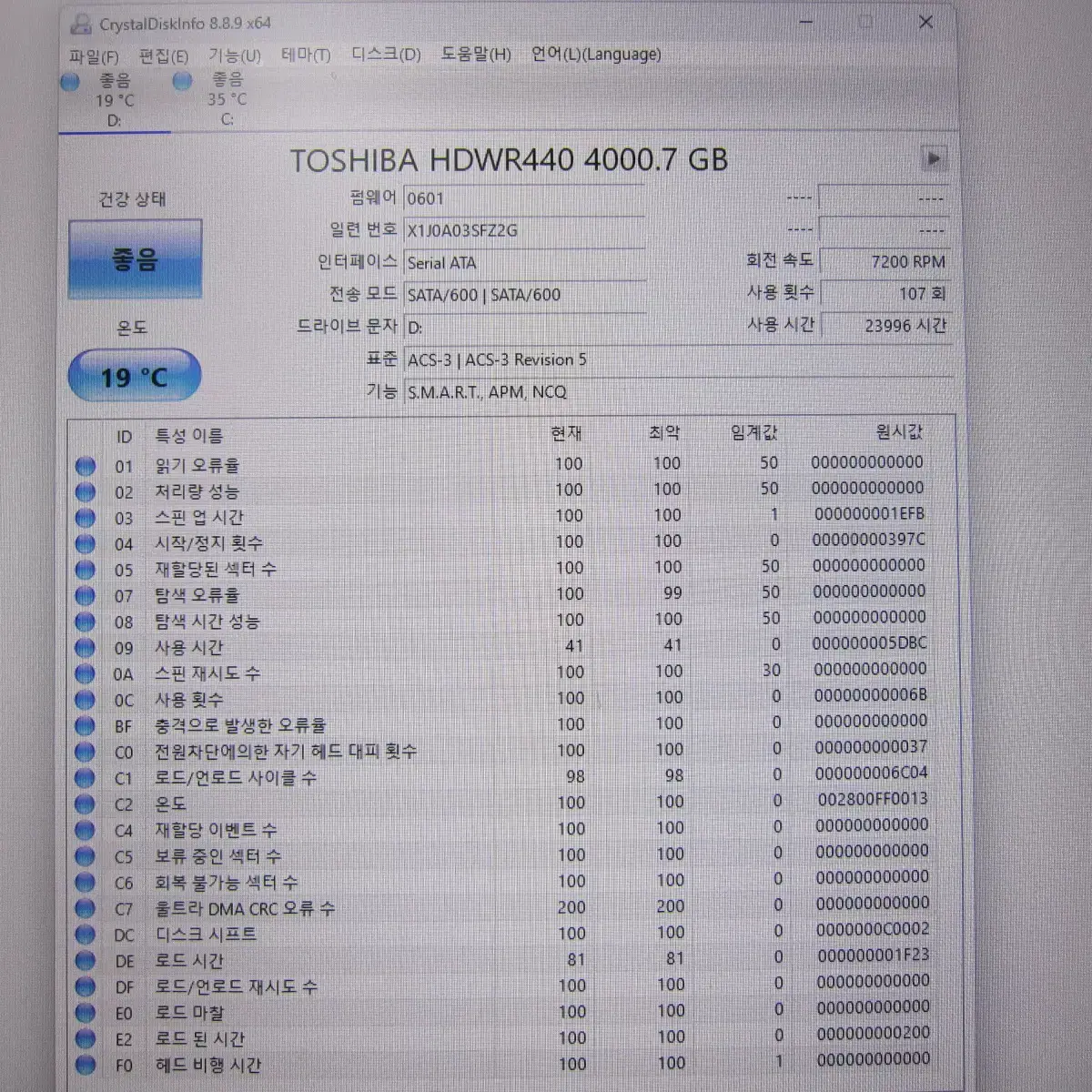Open the 테마(T) menu
1092x1092 pixels.
[306, 56]
